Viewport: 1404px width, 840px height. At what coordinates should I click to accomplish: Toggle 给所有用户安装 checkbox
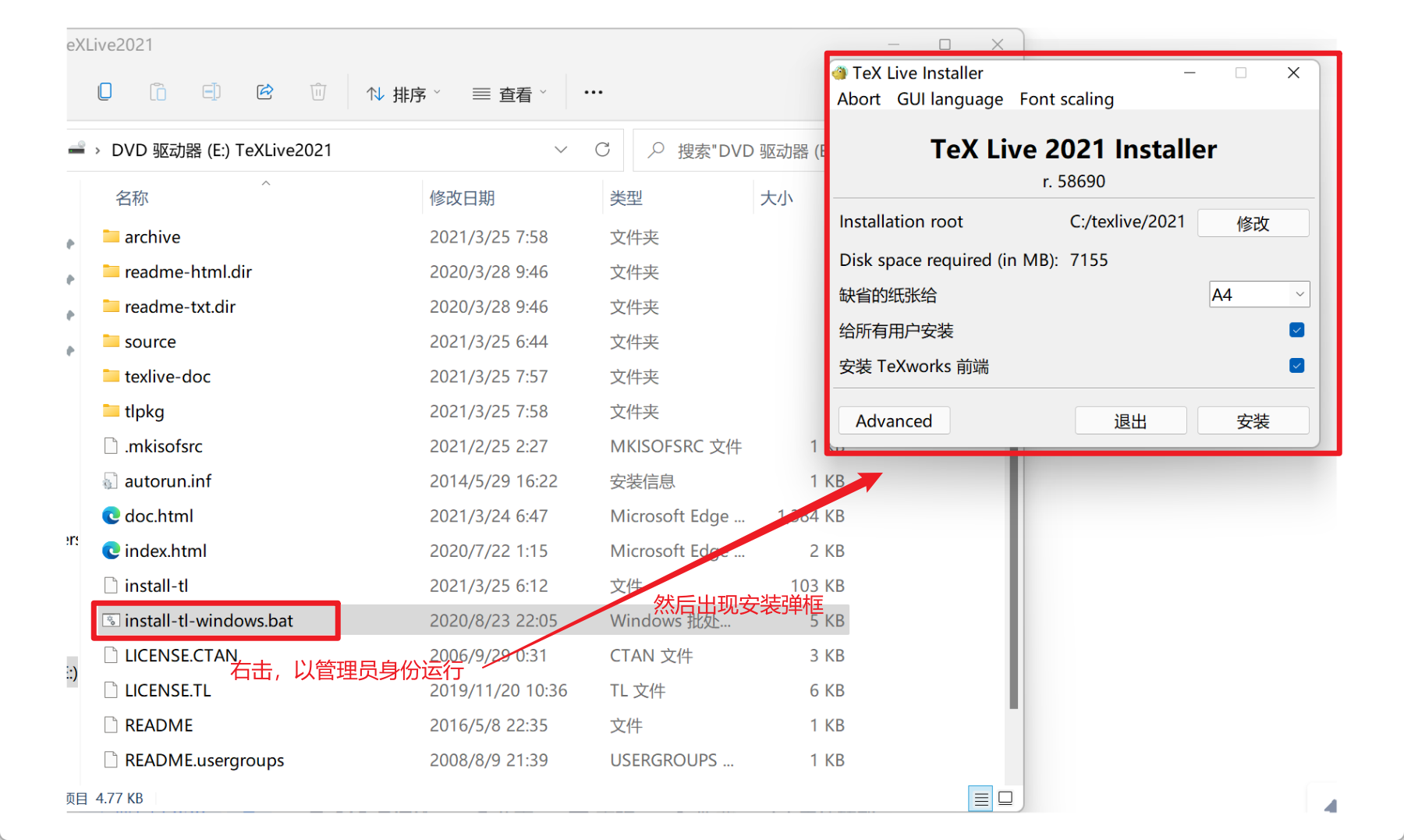(1296, 330)
